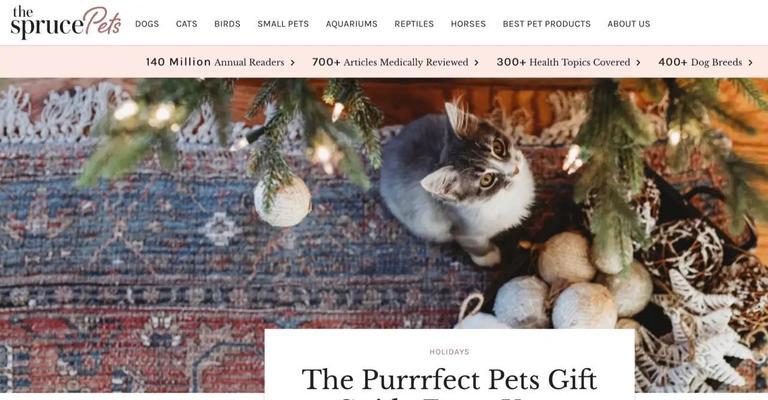Click About Us in header
Image resolution: width=768 pixels, height=400 pixels.
629,24
